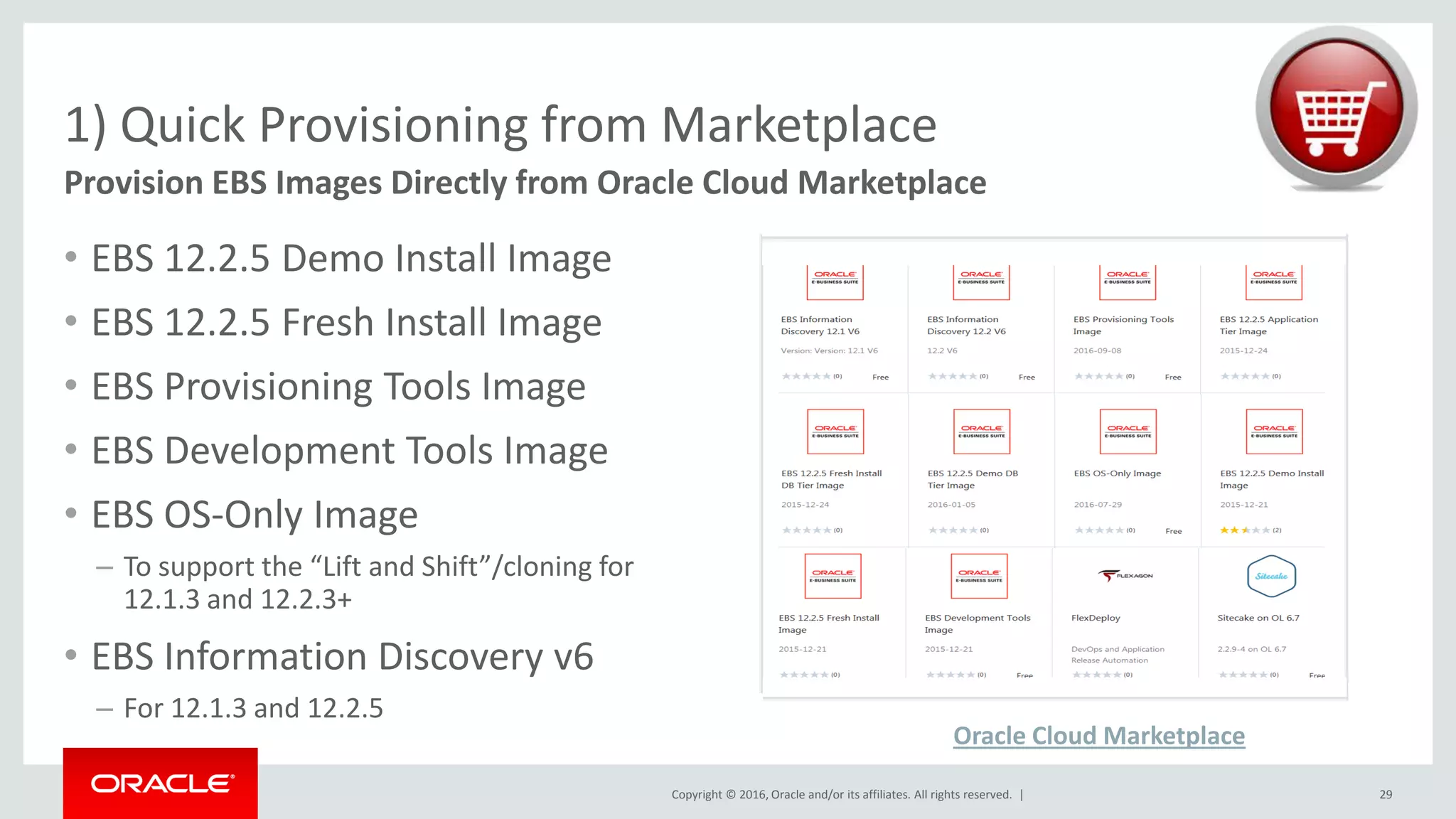The height and width of the screenshot is (819, 1456).
Task: Click the slide number 29
Action: tap(1386, 795)
